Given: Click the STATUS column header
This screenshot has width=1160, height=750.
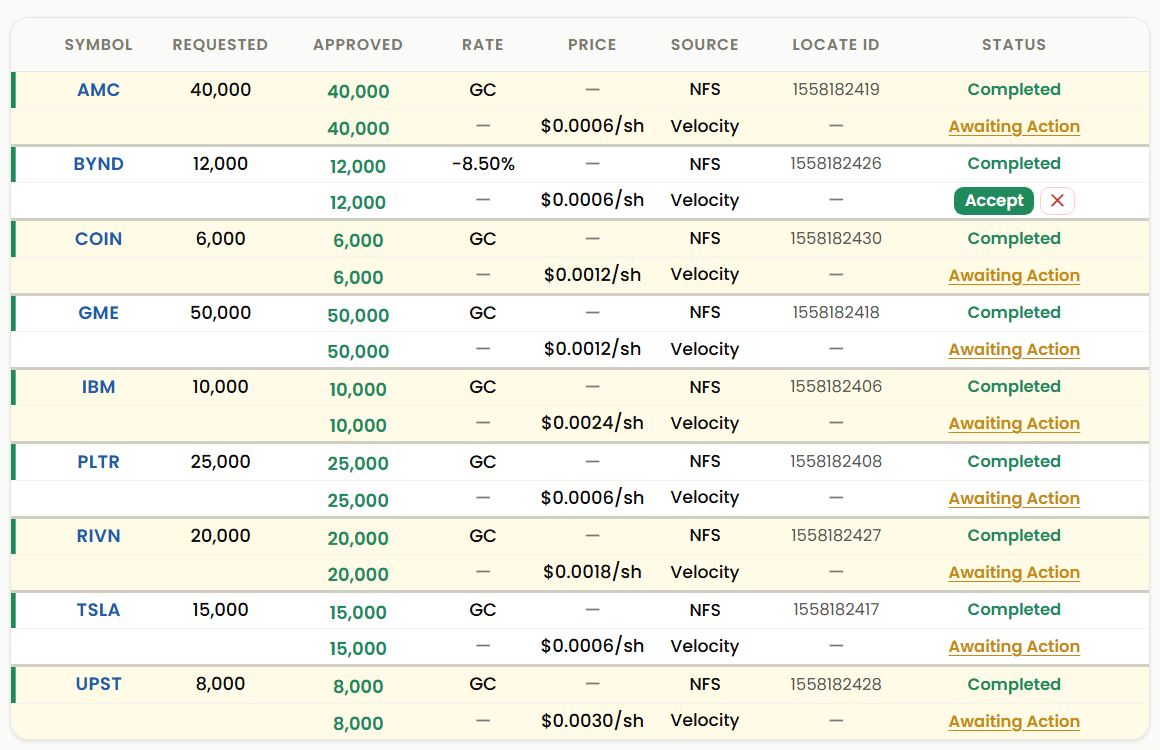Looking at the screenshot, I should click(x=1014, y=45).
